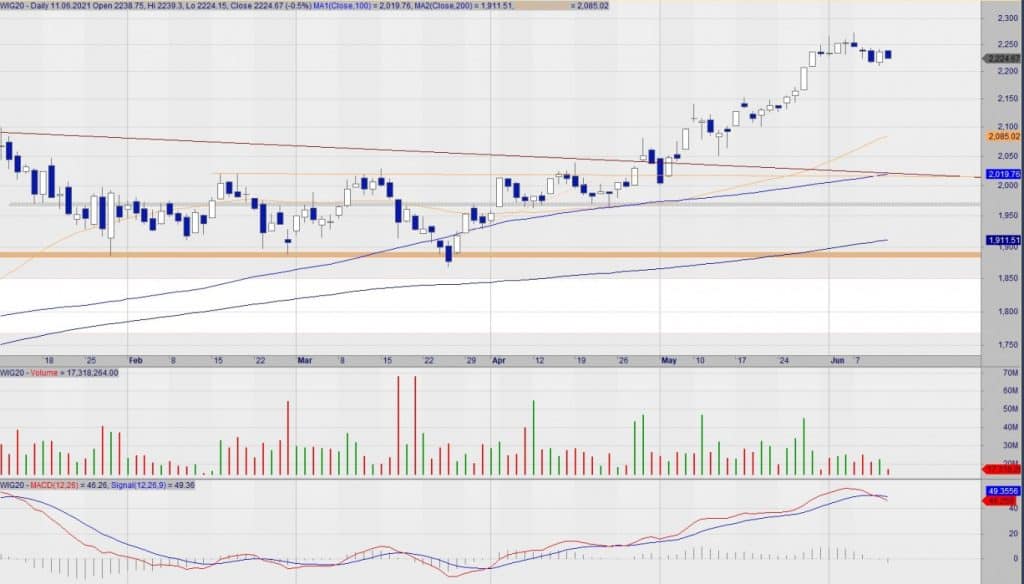Viewport: 1024px width, 584px height.
Task: Click the Feb date axis label
Action: (x=137, y=357)
